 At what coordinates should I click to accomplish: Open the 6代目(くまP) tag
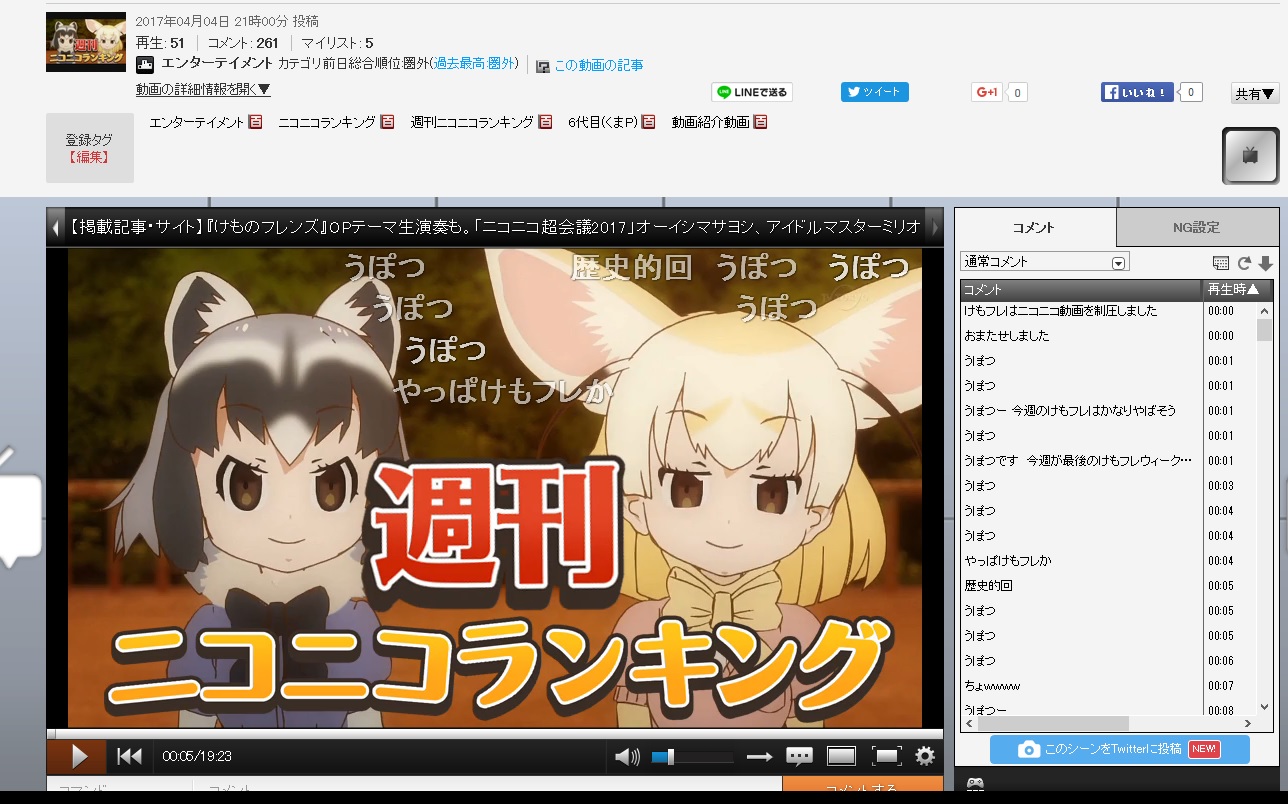coord(603,122)
